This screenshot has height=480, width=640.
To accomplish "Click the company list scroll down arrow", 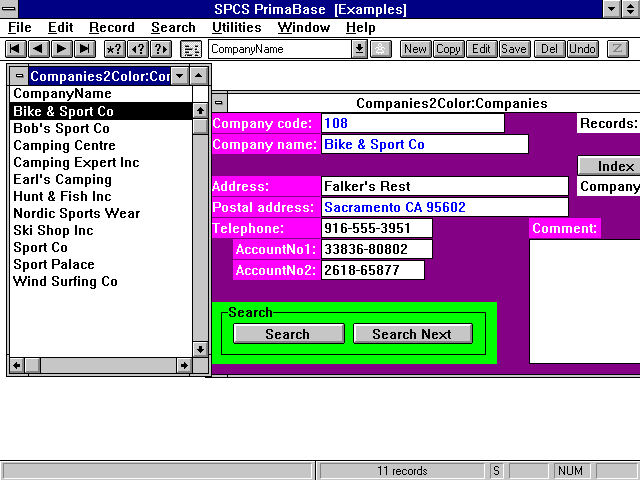I will point(200,349).
